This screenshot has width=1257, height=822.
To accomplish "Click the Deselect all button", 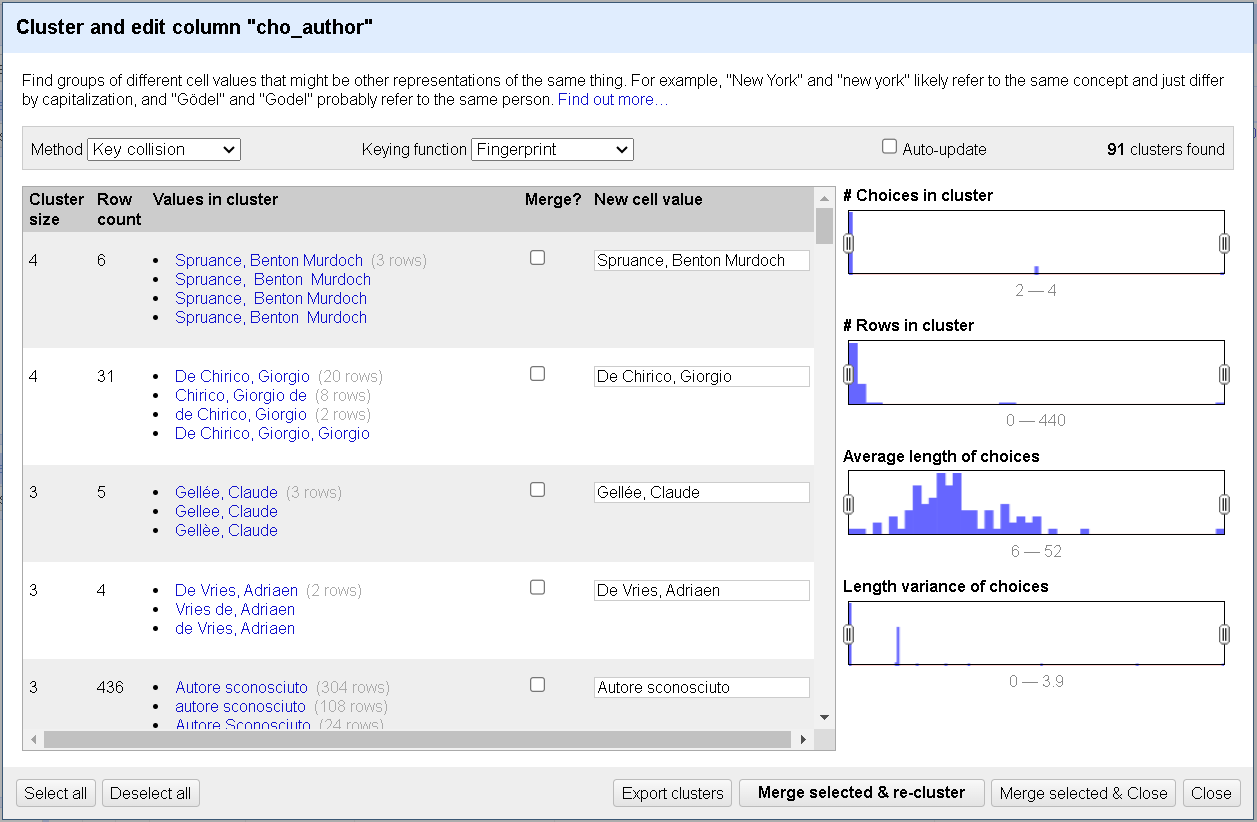I will click(x=150, y=792).
